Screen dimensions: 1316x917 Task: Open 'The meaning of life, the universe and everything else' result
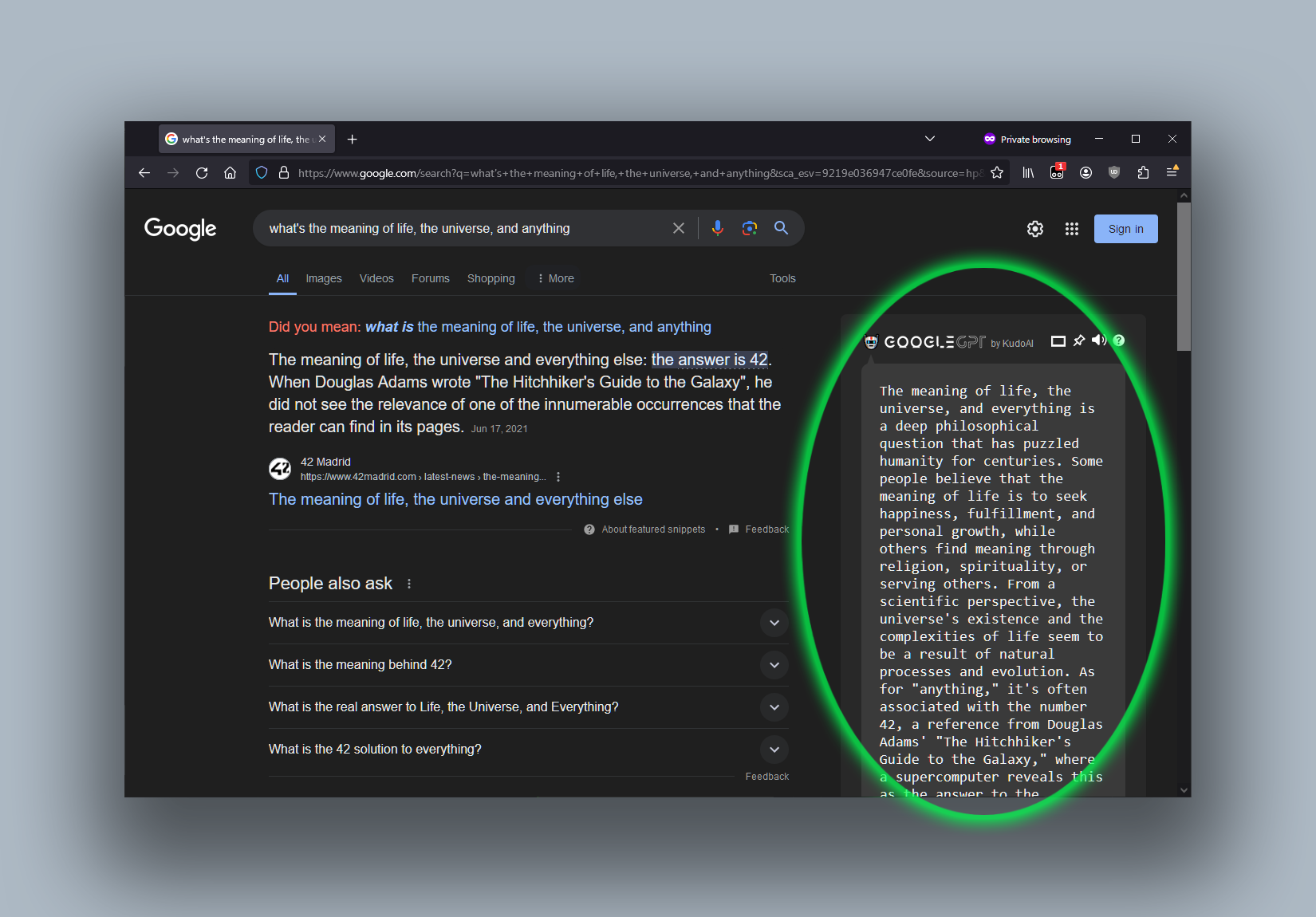point(455,499)
